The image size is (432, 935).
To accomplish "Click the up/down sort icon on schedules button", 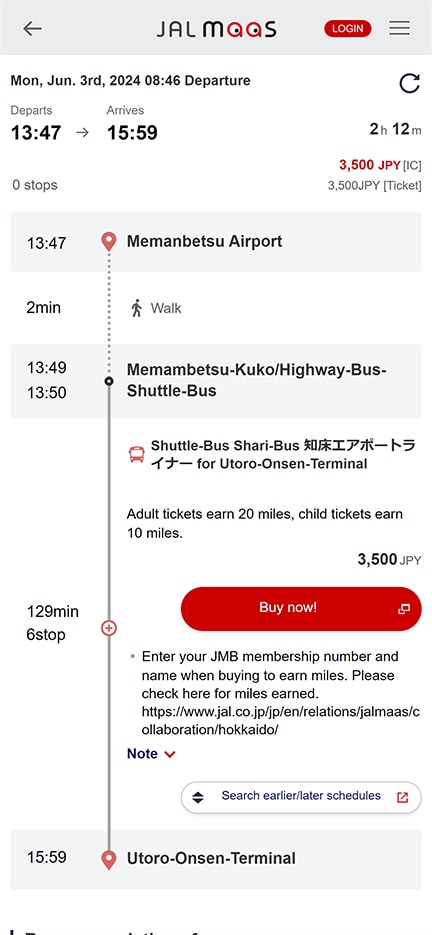I will 198,797.
